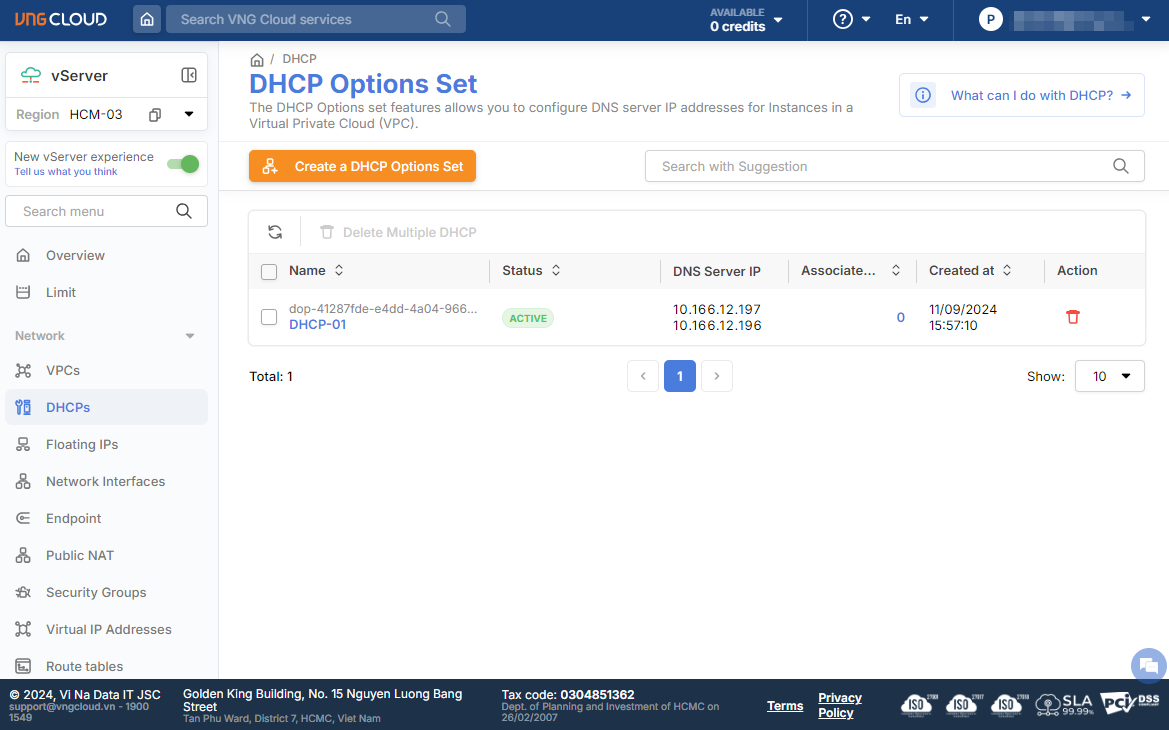Click Create a DHCP Options Set button
Image resolution: width=1169 pixels, height=730 pixels.
(362, 167)
